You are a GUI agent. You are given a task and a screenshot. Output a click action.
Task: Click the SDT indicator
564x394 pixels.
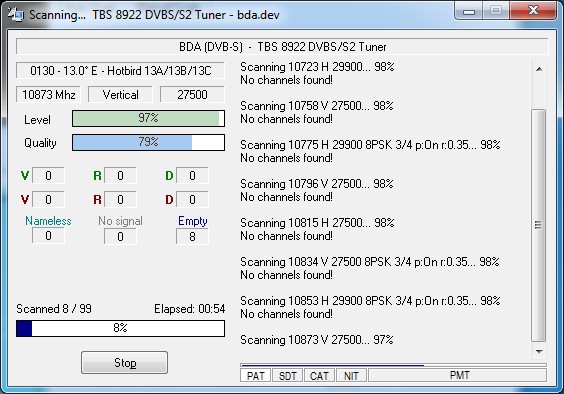287,376
